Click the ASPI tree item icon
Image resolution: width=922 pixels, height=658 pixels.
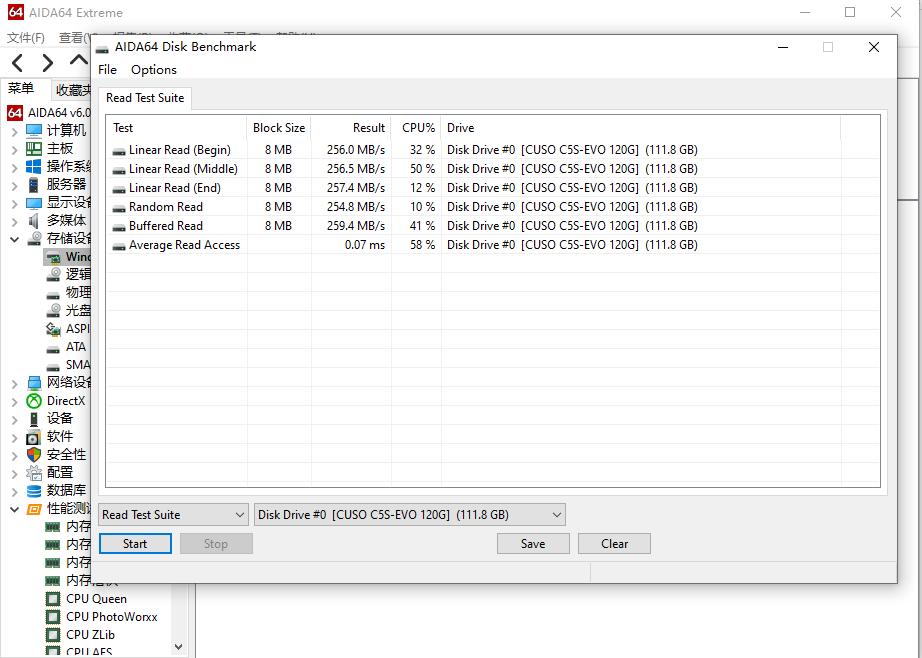(x=54, y=329)
